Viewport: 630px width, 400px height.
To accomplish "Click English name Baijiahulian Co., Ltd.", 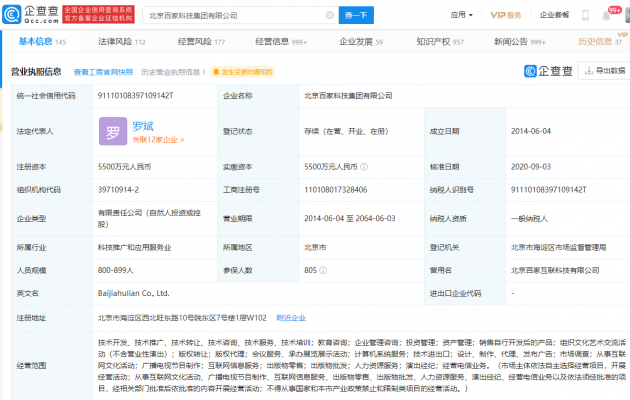I will click(x=133, y=293).
